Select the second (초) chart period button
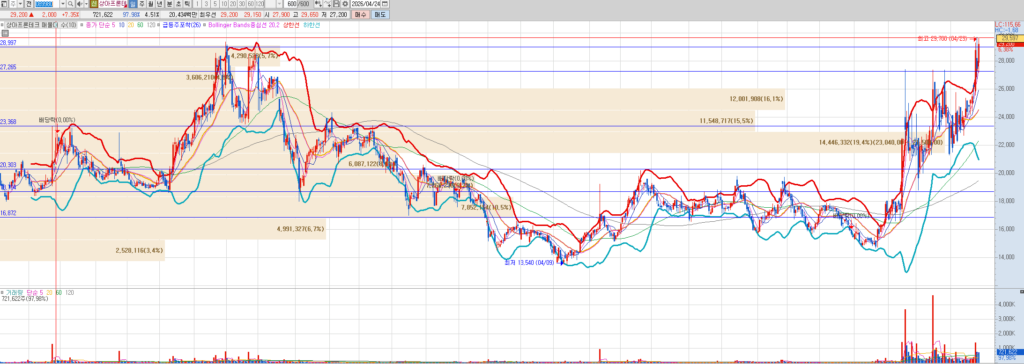This screenshot has width=1024, height=364. click(x=178, y=4)
